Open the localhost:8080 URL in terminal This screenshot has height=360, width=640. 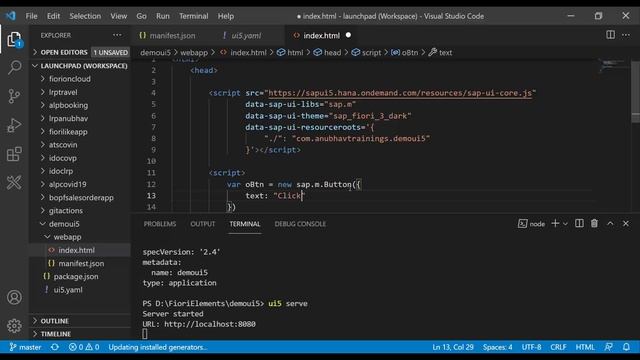pos(210,324)
